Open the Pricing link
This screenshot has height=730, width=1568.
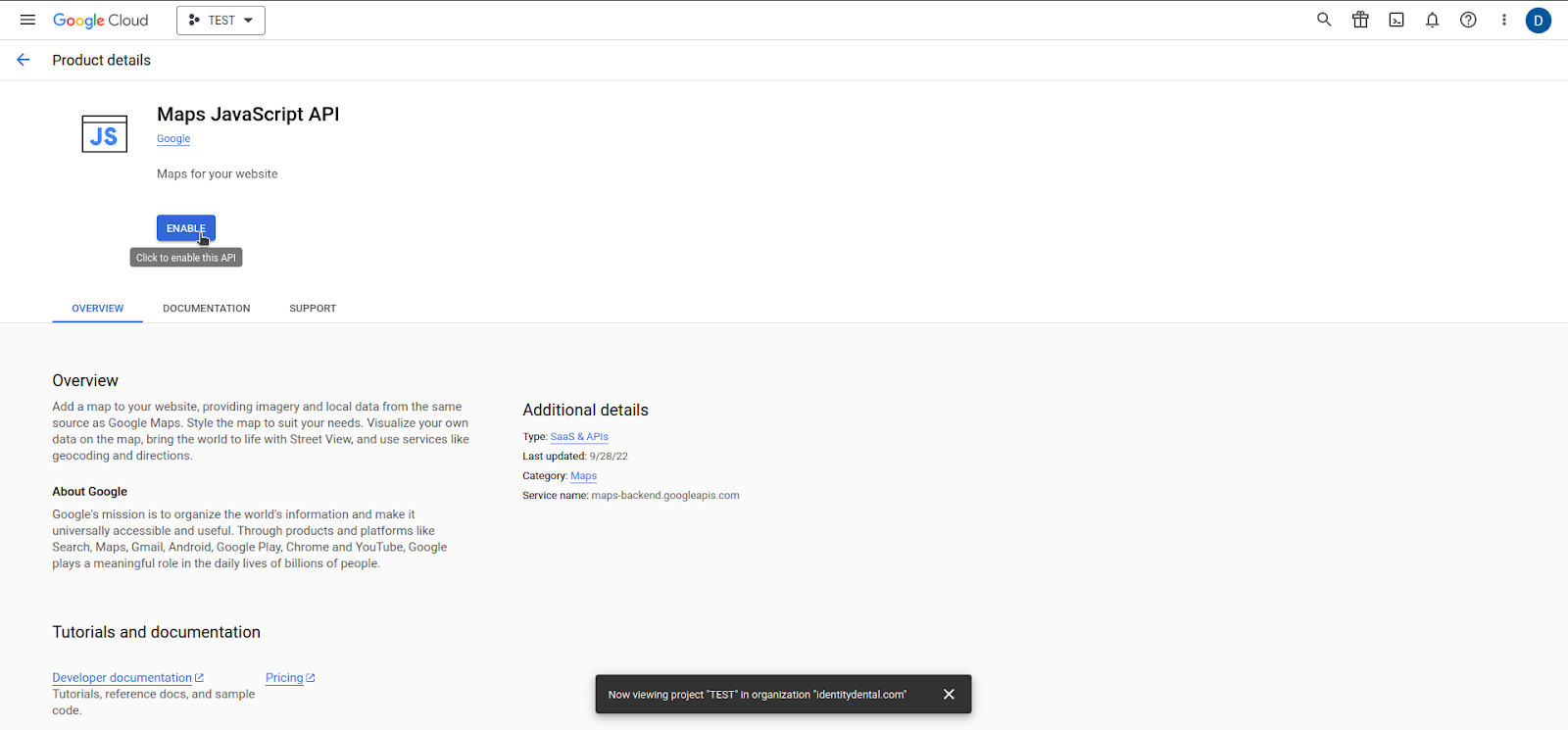[x=290, y=678]
